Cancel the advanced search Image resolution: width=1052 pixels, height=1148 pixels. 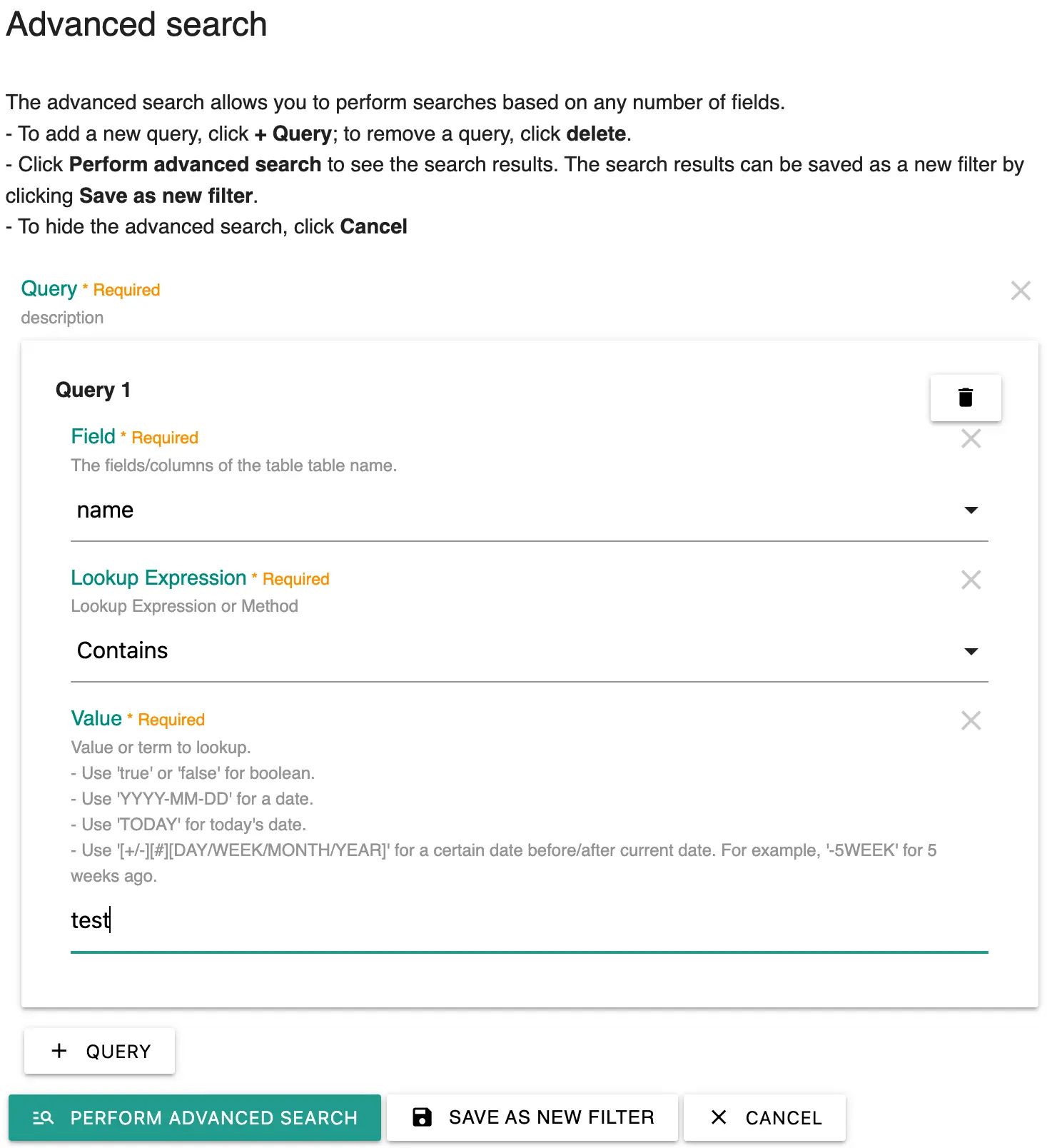coord(765,1117)
